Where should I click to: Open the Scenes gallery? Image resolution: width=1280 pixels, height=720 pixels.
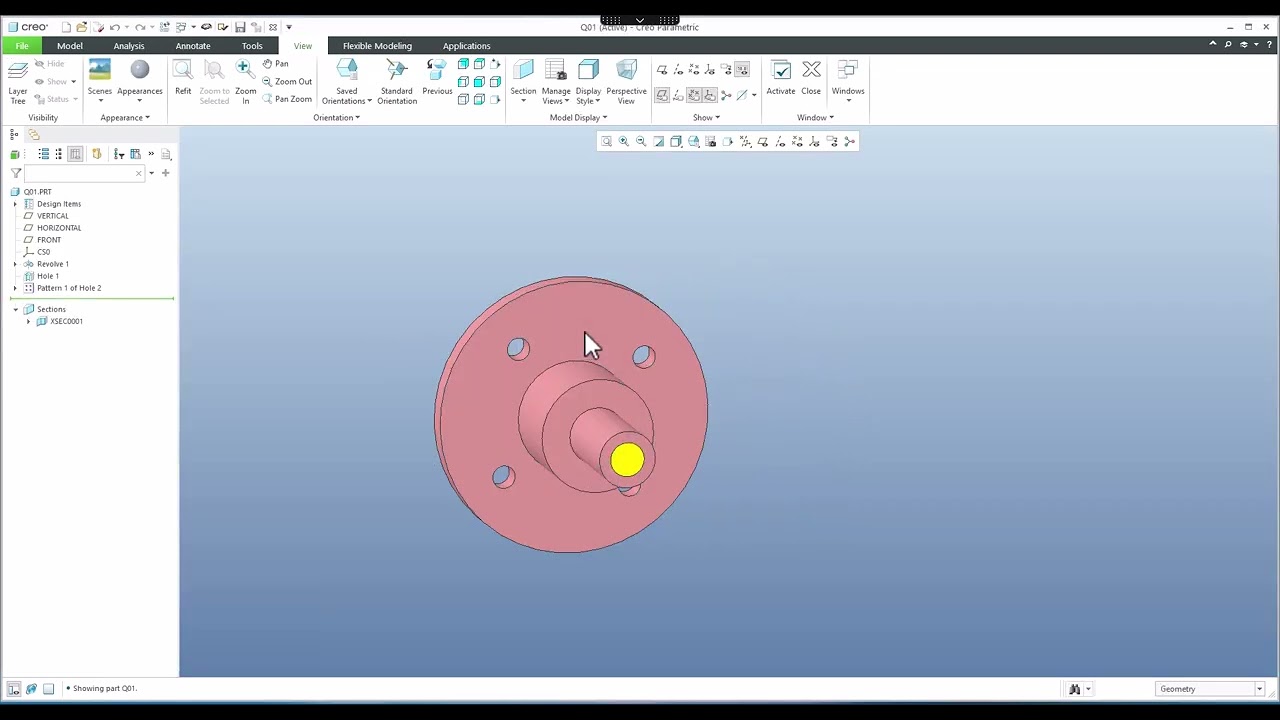(x=99, y=82)
